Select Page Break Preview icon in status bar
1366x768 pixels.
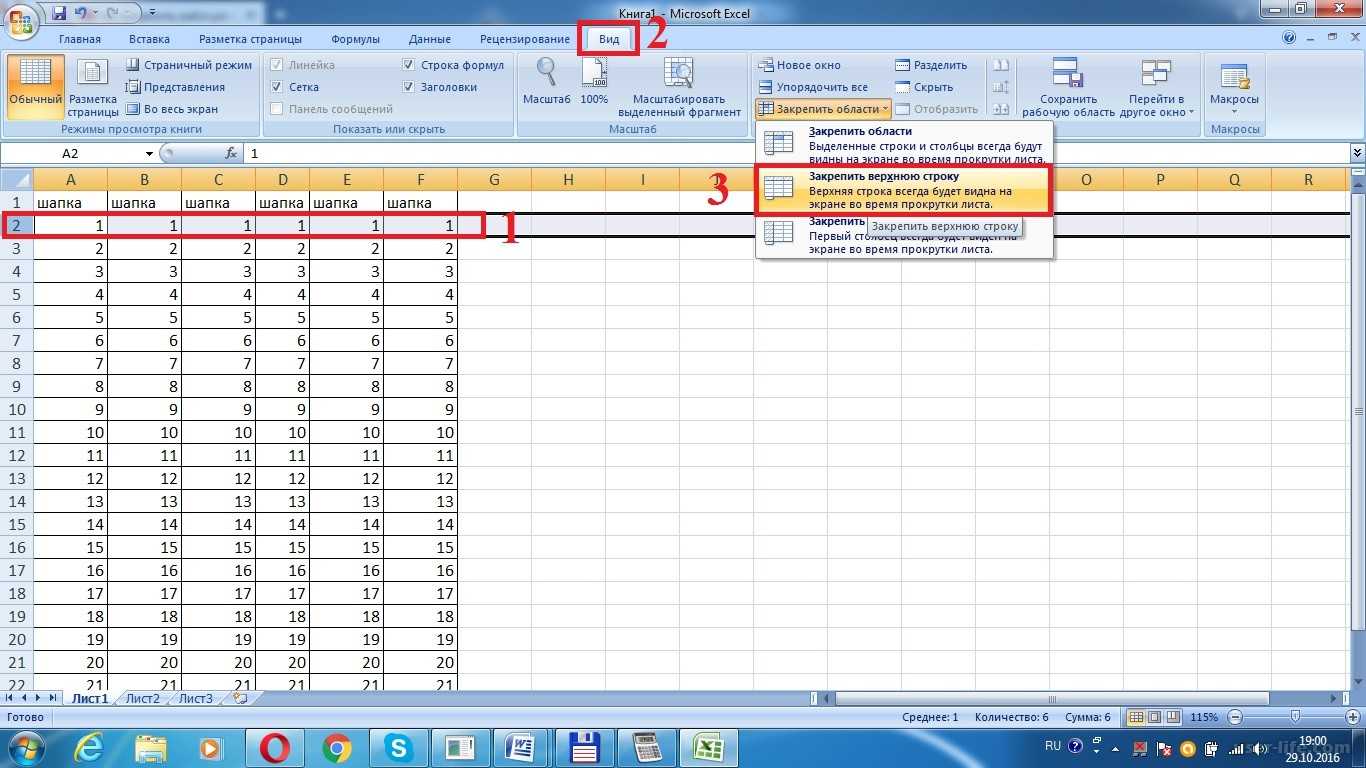[1172, 717]
